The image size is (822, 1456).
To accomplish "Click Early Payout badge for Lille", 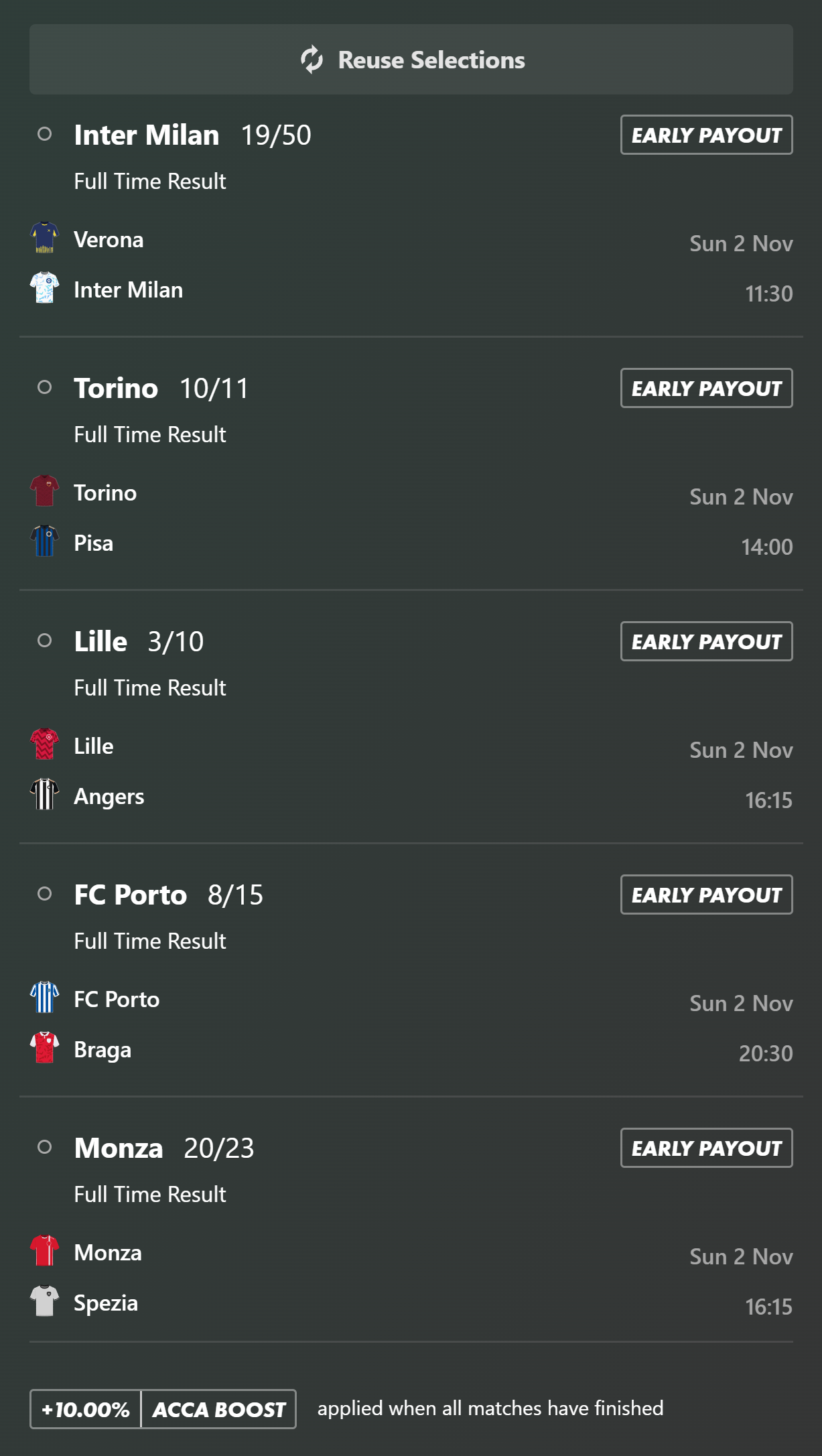I will [x=706, y=641].
